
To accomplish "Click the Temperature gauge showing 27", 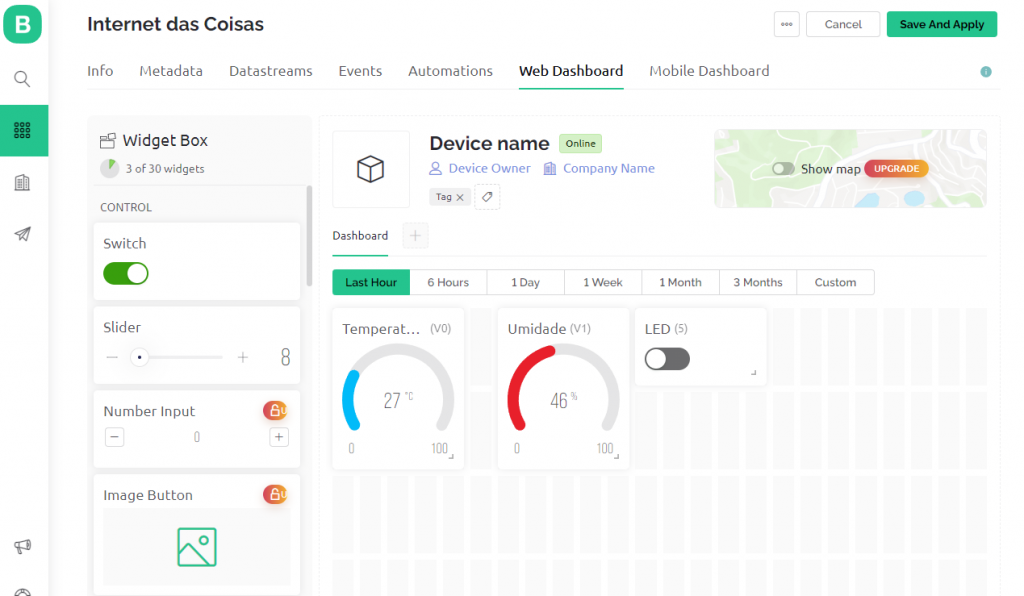I will [x=398, y=389].
